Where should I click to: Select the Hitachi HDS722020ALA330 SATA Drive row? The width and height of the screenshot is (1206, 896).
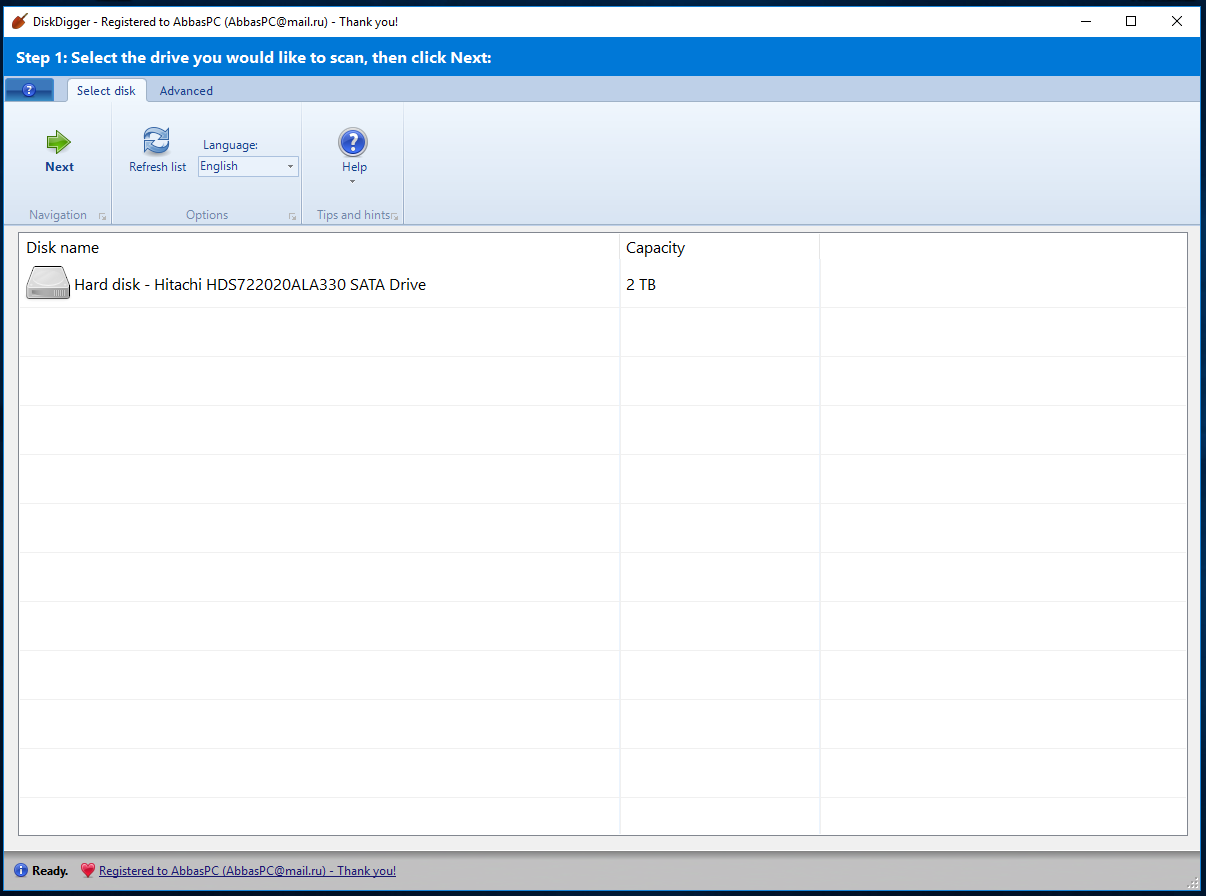pos(603,285)
